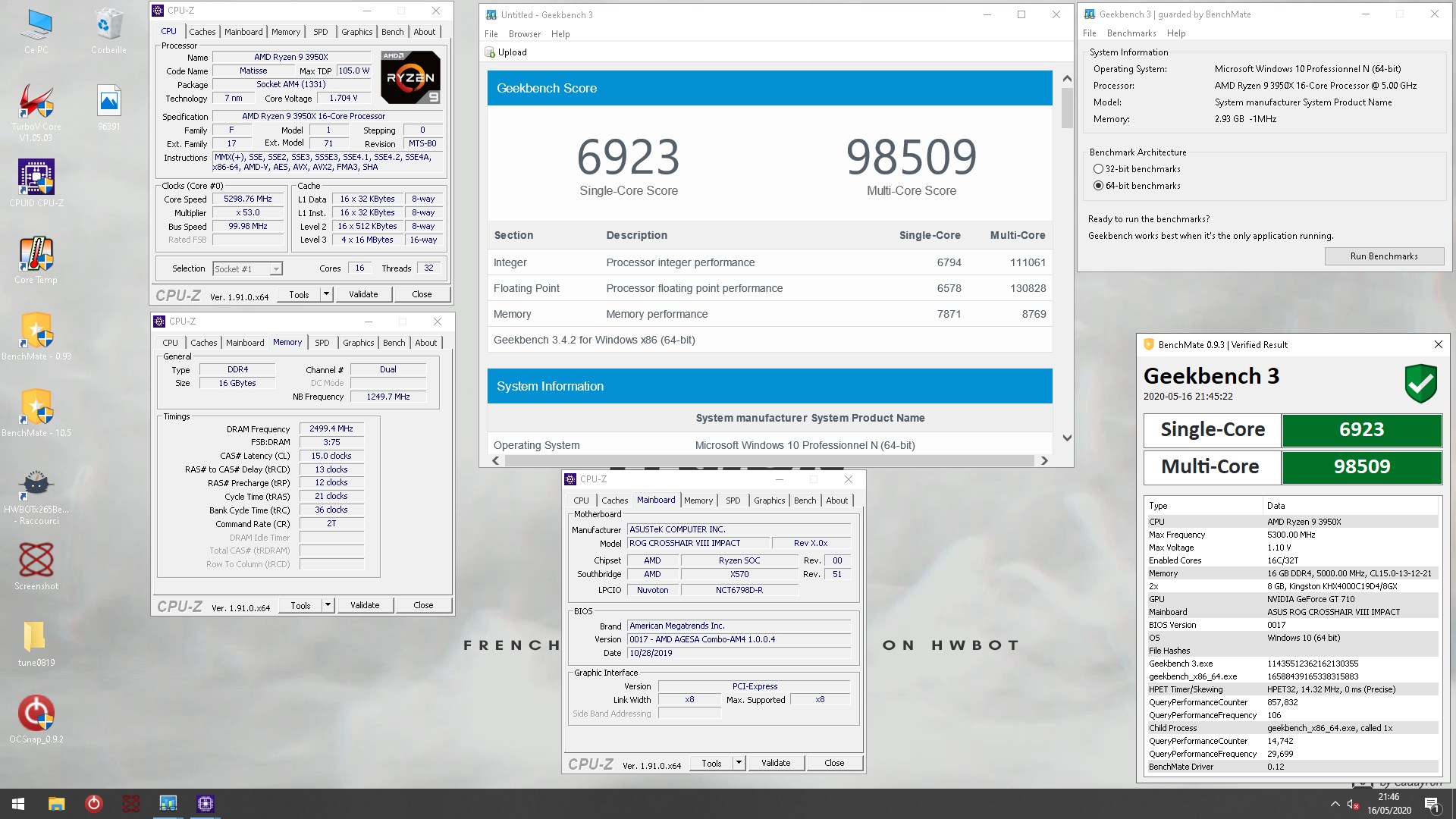Switch to Caches tab in top CPU-Z
Screen dimensions: 1456x819
[202, 32]
